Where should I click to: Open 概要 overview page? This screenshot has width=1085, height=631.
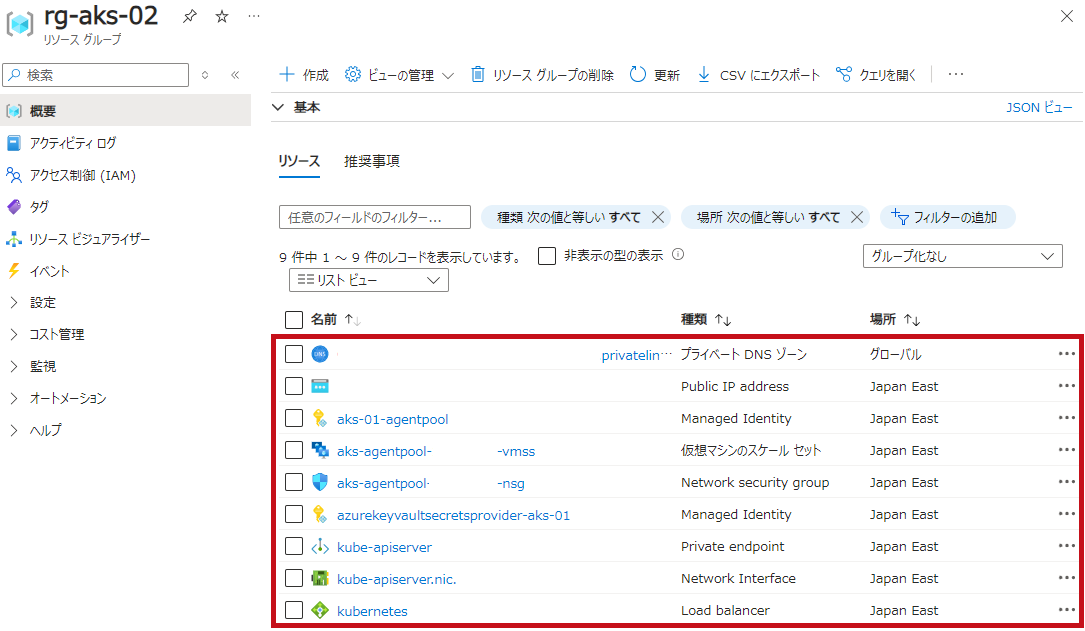(125, 111)
